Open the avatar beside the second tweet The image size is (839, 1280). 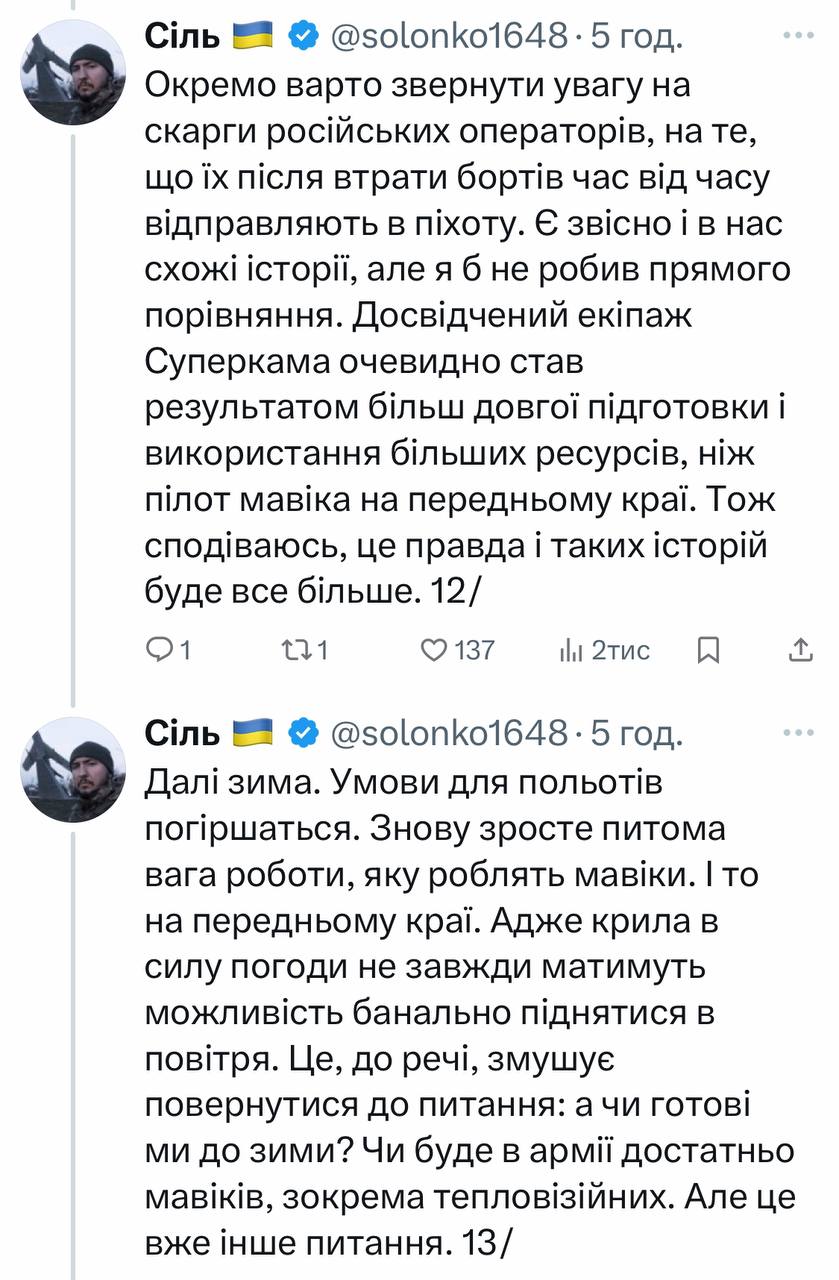pos(74,770)
